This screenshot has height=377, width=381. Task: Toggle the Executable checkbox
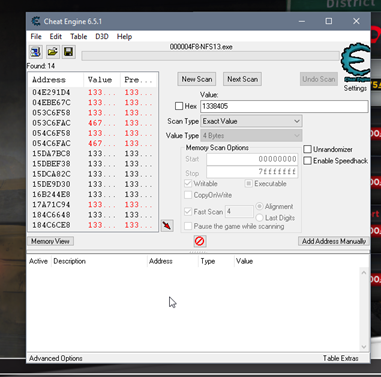249,184
